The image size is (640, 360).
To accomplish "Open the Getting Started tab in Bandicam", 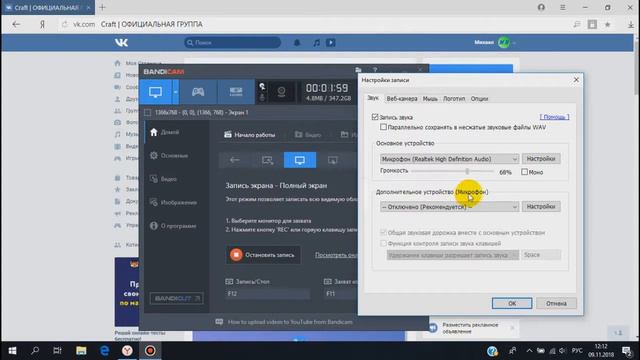I will [x=250, y=135].
